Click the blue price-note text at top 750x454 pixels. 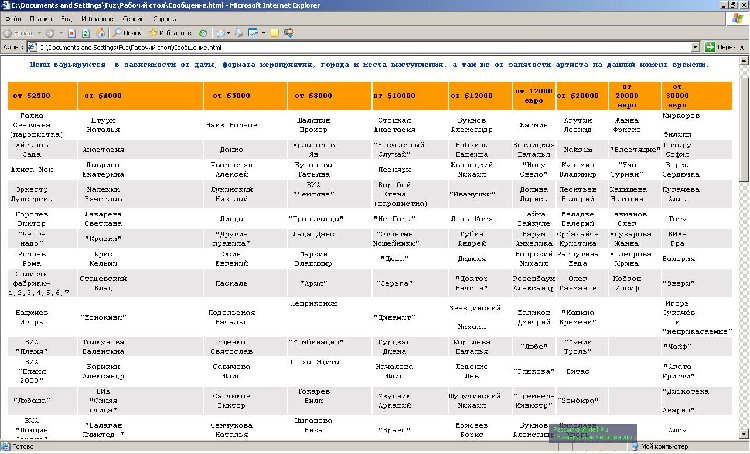369,65
